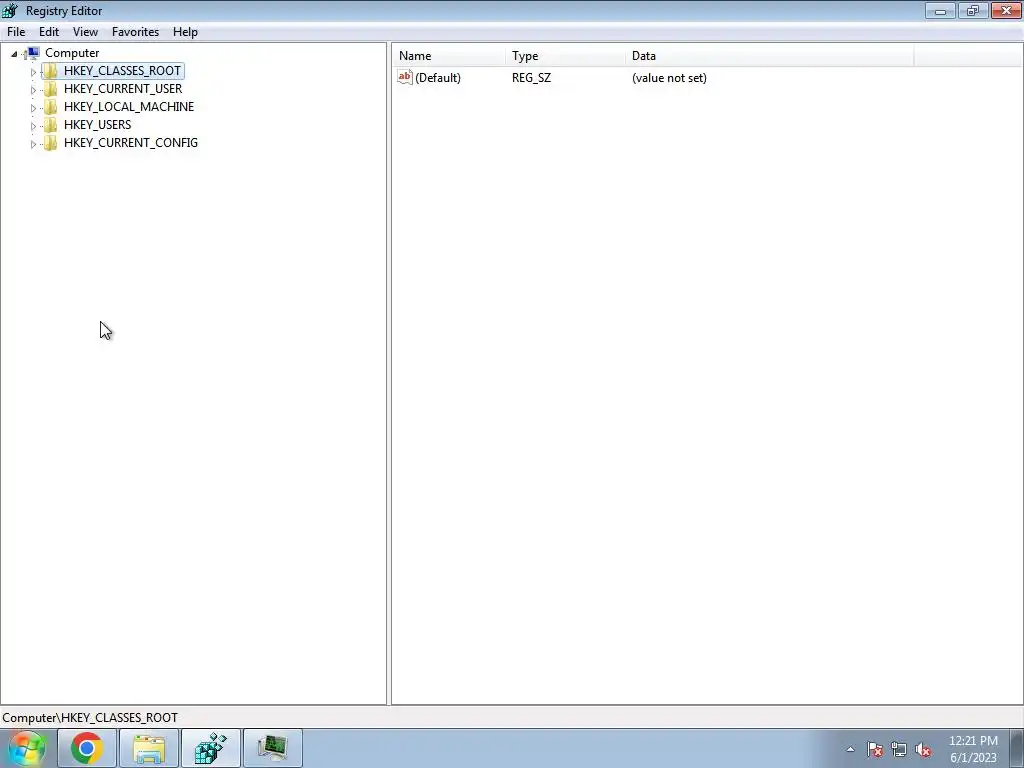The height and width of the screenshot is (768, 1024).
Task: Open the File menu
Action: [x=16, y=32]
